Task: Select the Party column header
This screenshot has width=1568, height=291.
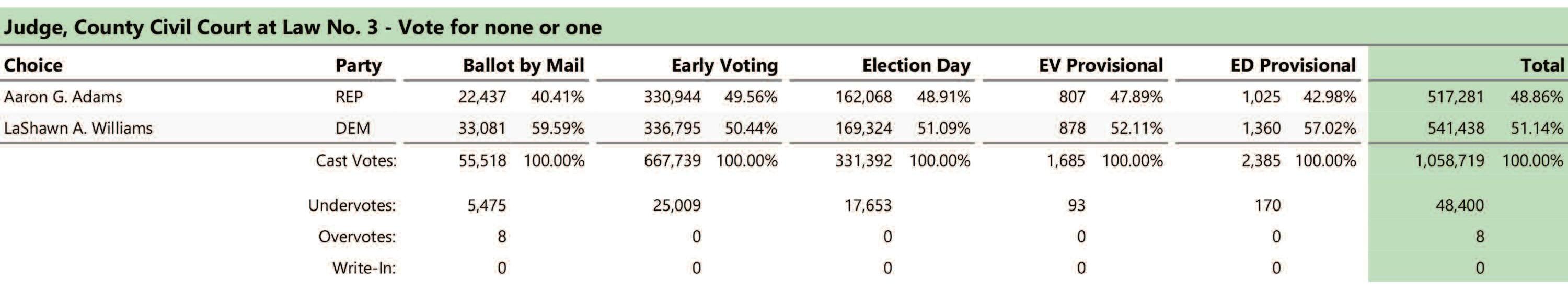Action: click(x=359, y=65)
